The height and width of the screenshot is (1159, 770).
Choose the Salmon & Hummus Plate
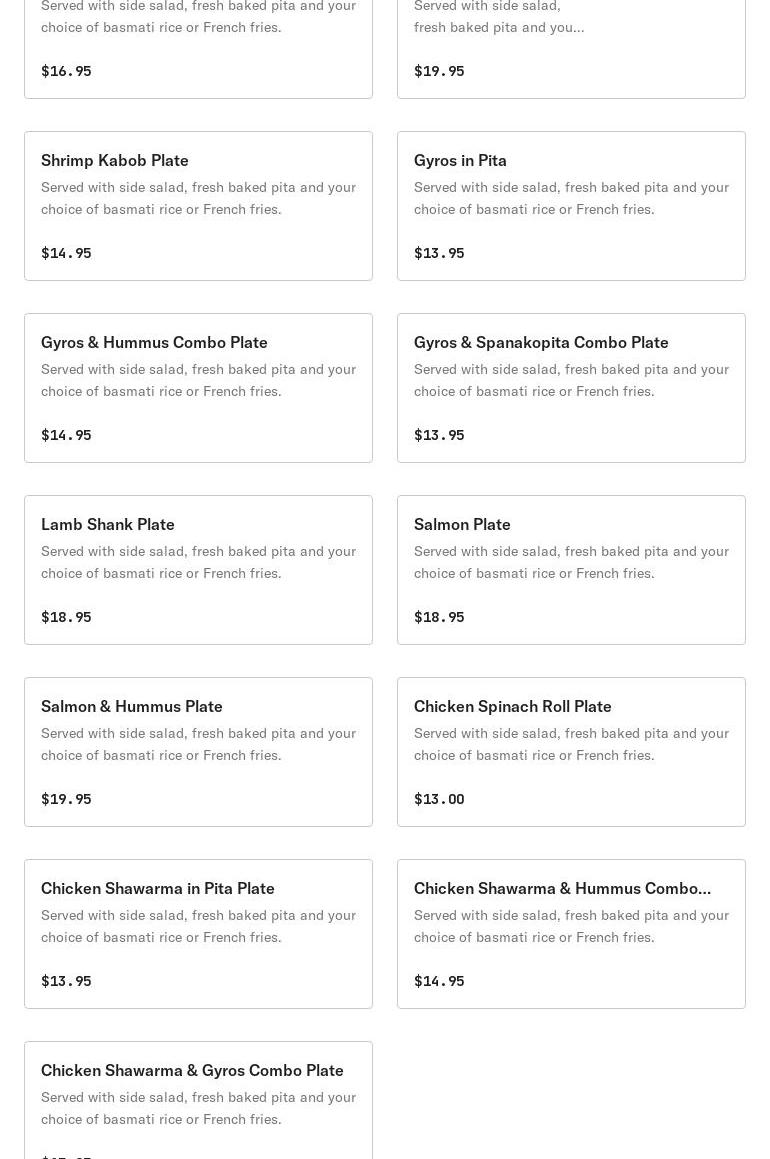click(x=198, y=752)
